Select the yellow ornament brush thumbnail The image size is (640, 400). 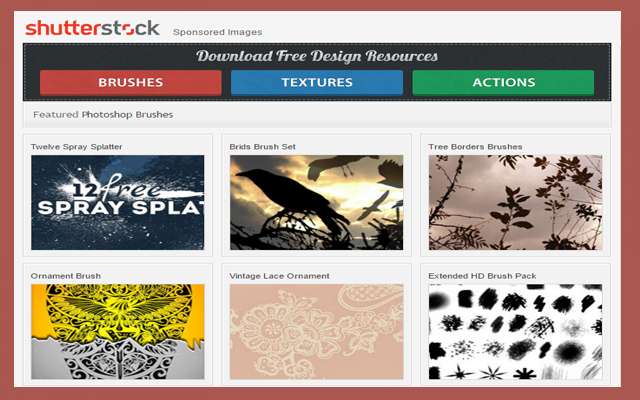tap(118, 332)
